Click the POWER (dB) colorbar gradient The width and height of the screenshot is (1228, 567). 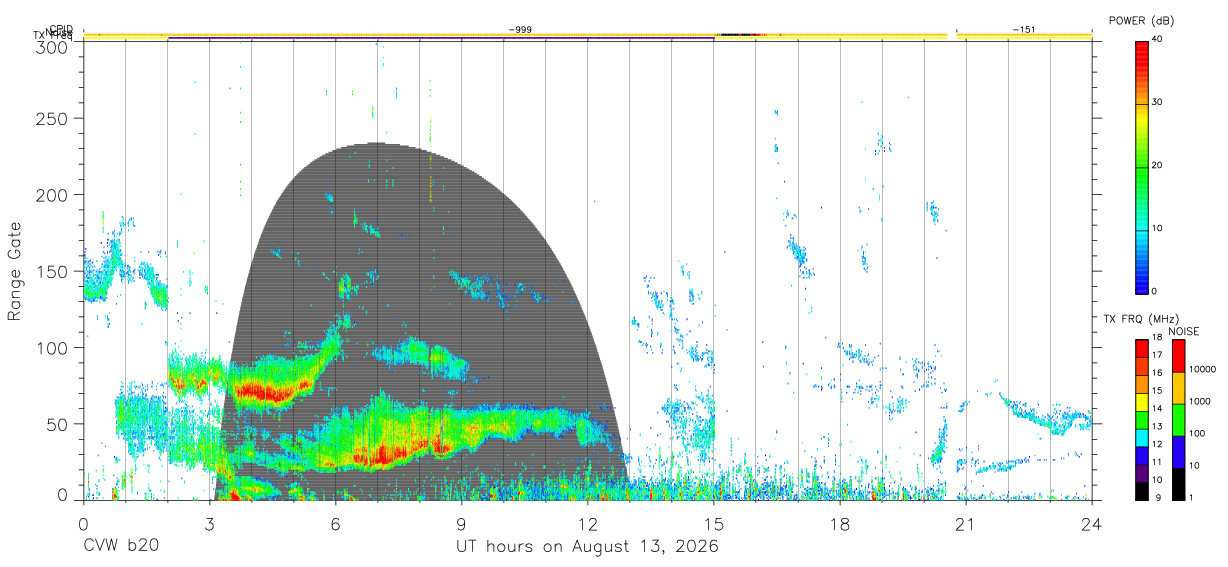click(1142, 166)
